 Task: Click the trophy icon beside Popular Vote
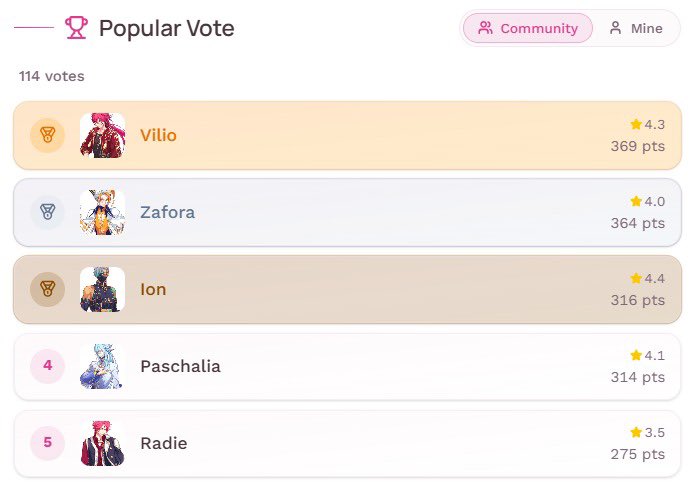click(x=76, y=28)
